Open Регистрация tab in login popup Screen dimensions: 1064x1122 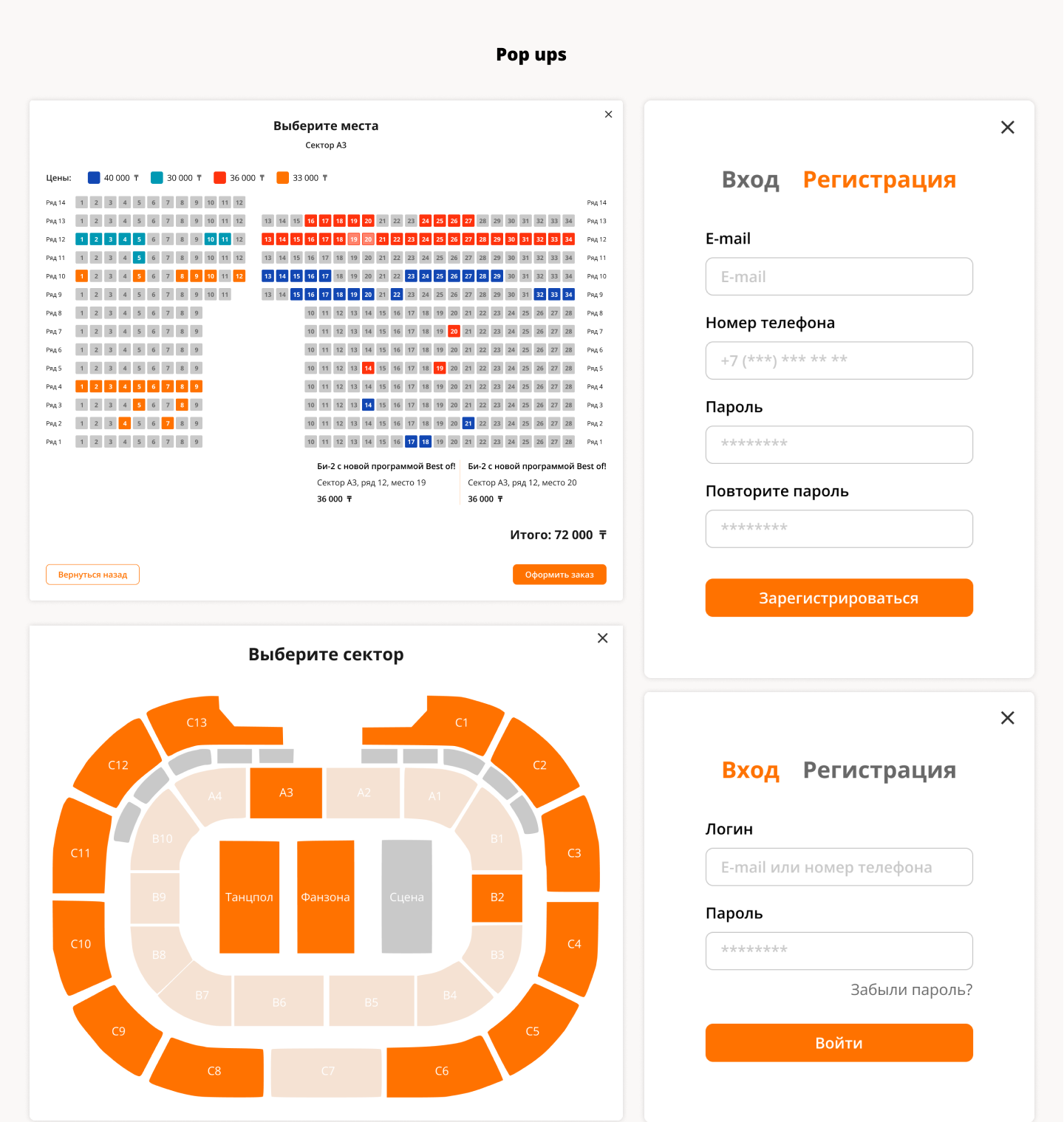(879, 770)
